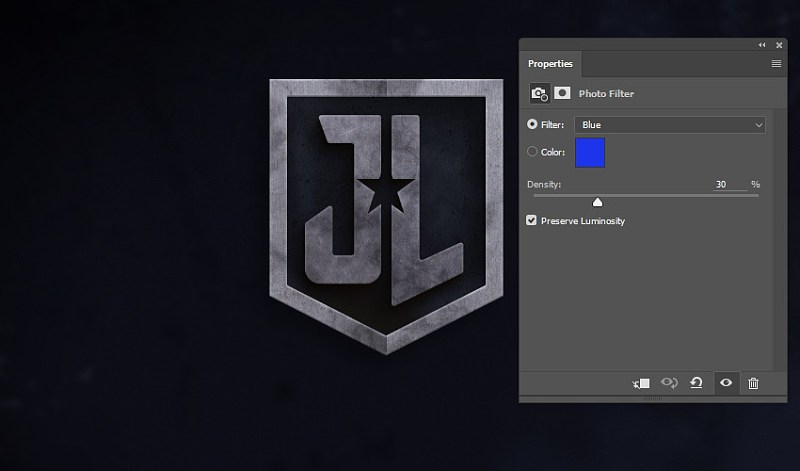Reset adjustment to defaults

click(x=696, y=383)
